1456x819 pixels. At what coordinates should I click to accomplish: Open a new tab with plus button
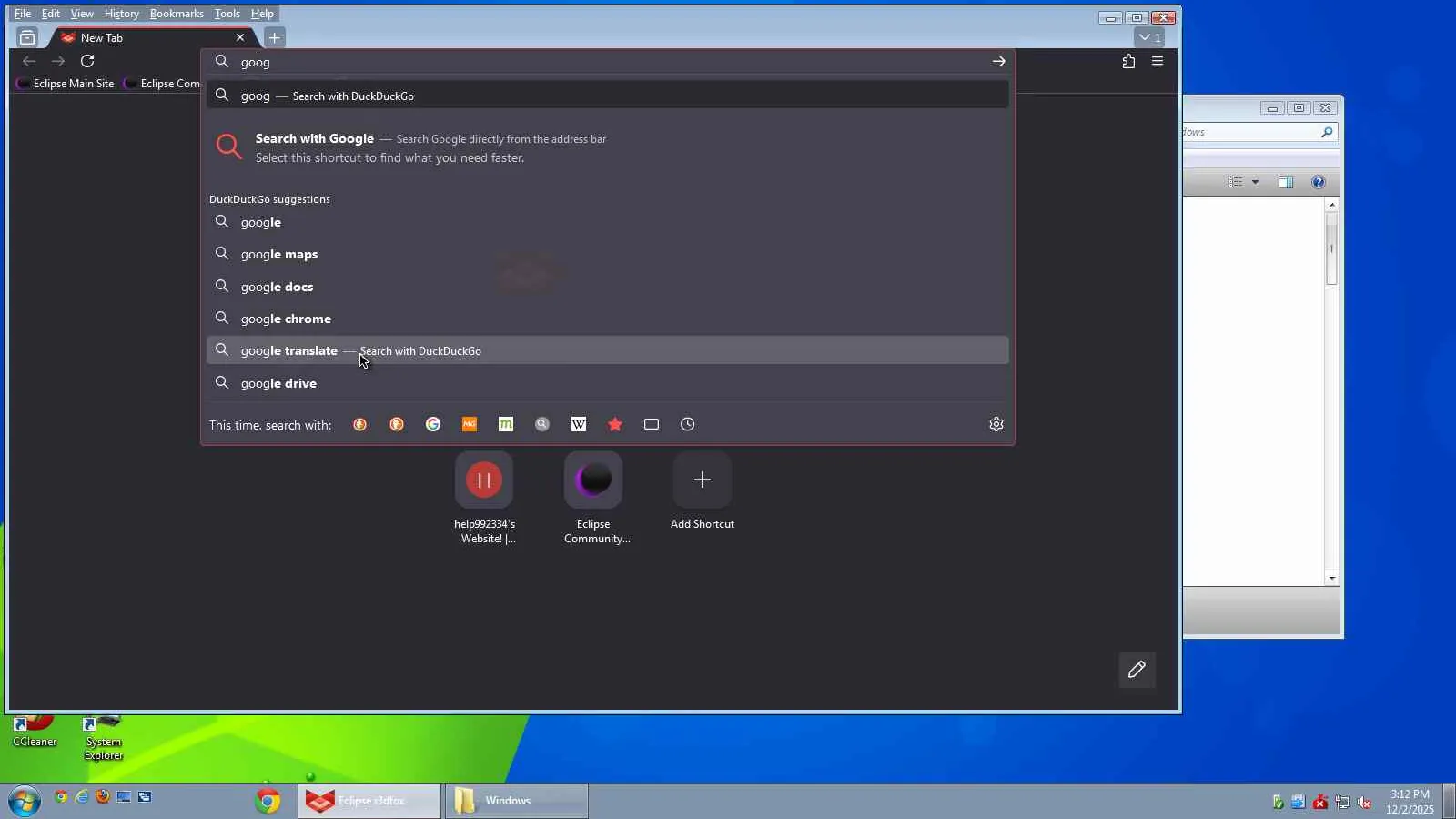coord(274,37)
